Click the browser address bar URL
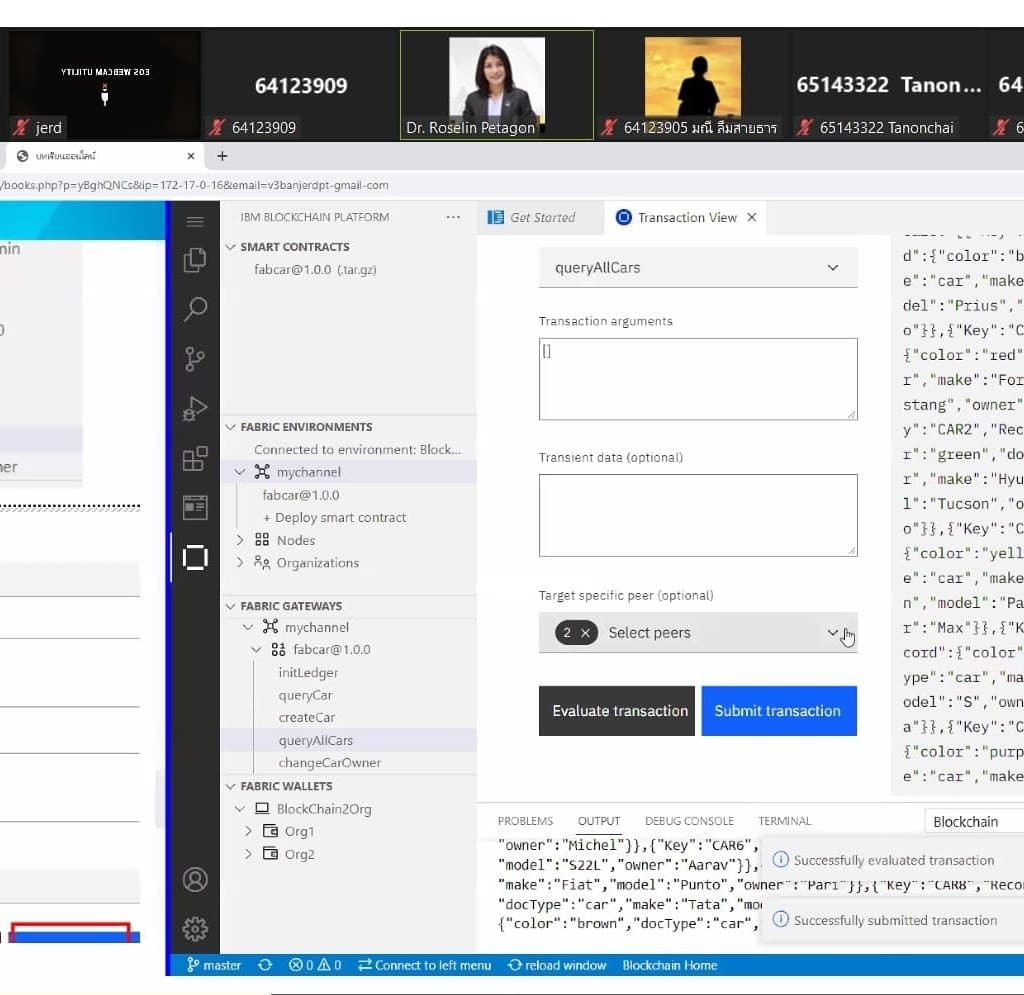Screen dimensions: 1024x995 click(x=194, y=185)
